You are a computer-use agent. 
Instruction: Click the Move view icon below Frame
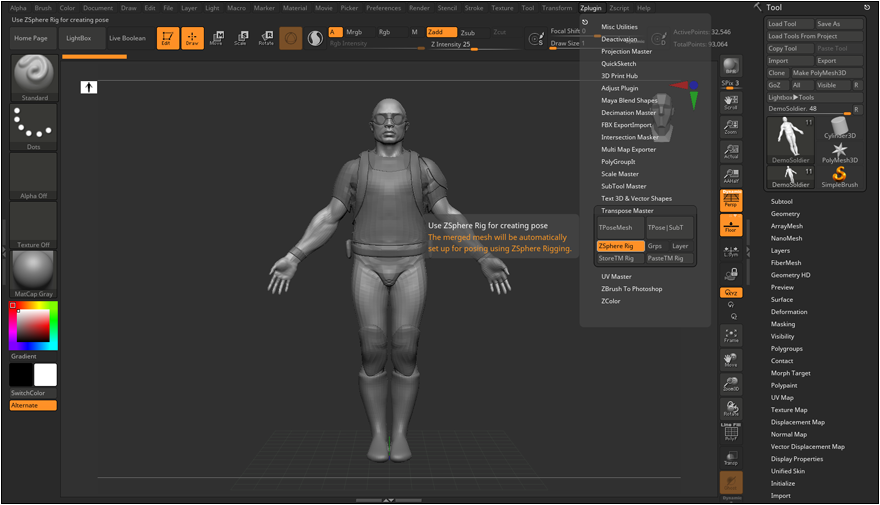coord(731,360)
